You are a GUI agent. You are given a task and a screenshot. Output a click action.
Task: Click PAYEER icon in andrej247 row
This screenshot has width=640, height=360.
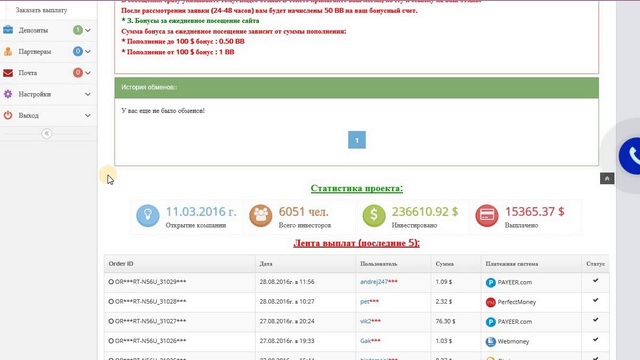(x=490, y=282)
